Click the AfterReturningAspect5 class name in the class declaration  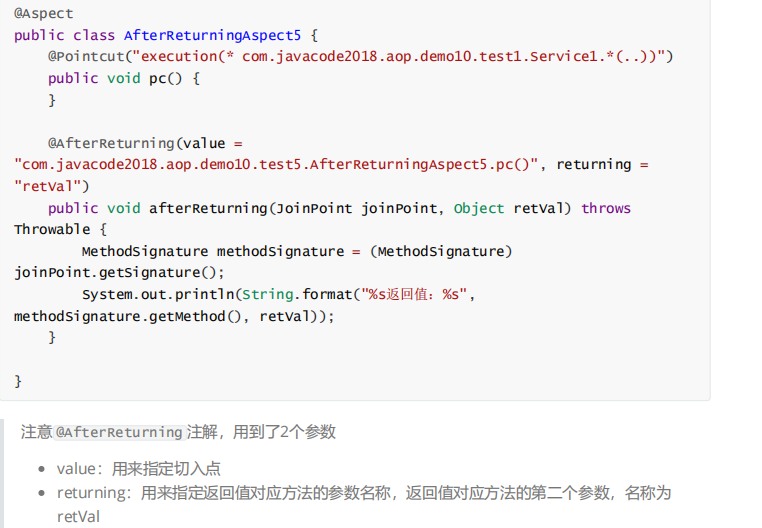pos(212,35)
